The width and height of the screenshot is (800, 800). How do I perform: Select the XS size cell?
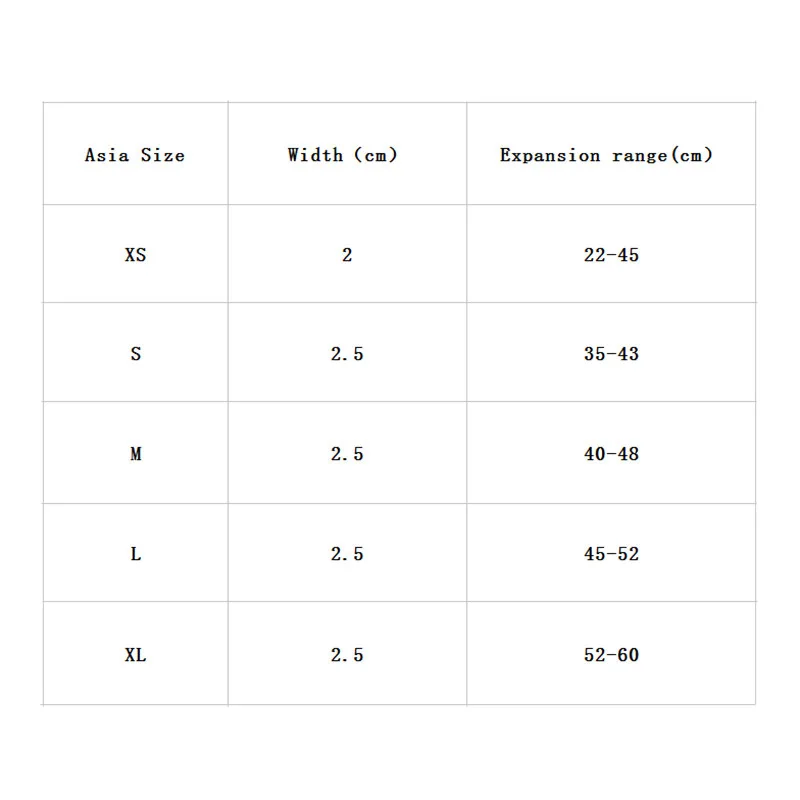click(x=135, y=254)
